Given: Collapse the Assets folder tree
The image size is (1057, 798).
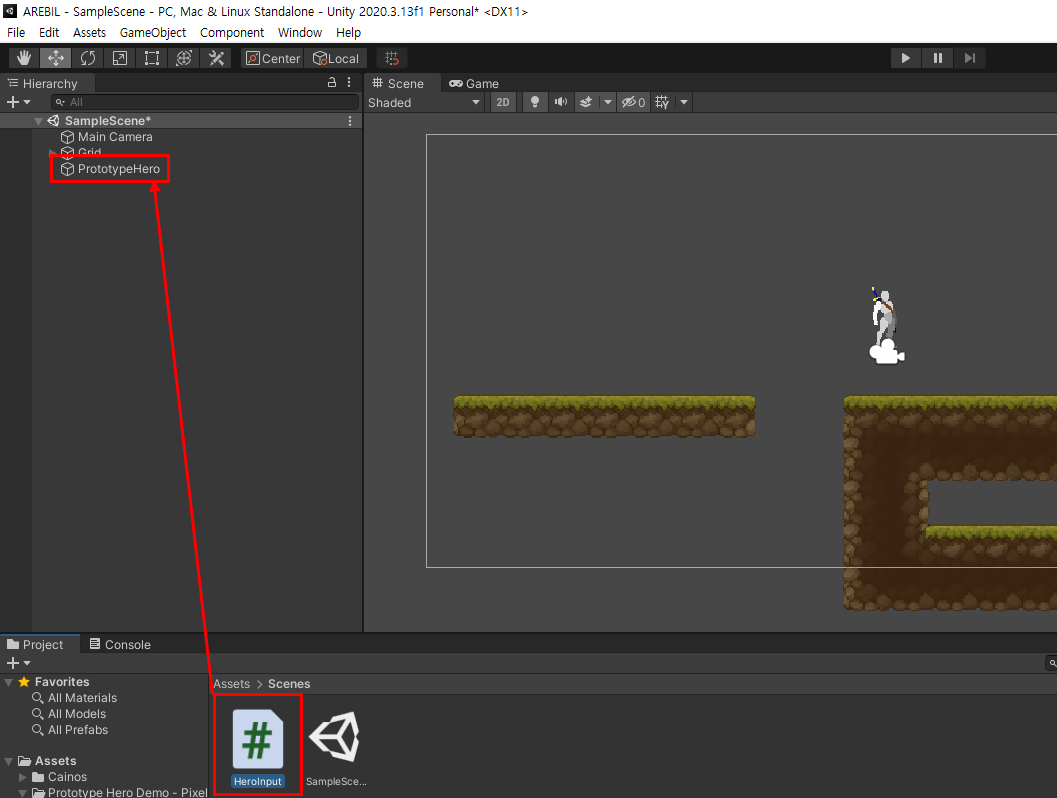Looking at the screenshot, I should click(x=9, y=761).
